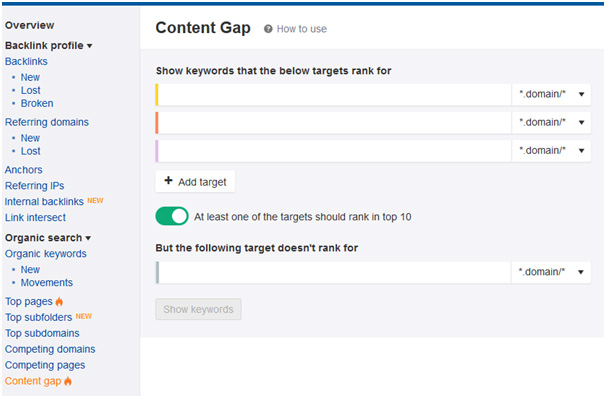Click the purple-marked target input field
The height and width of the screenshot is (398, 606).
coord(334,151)
